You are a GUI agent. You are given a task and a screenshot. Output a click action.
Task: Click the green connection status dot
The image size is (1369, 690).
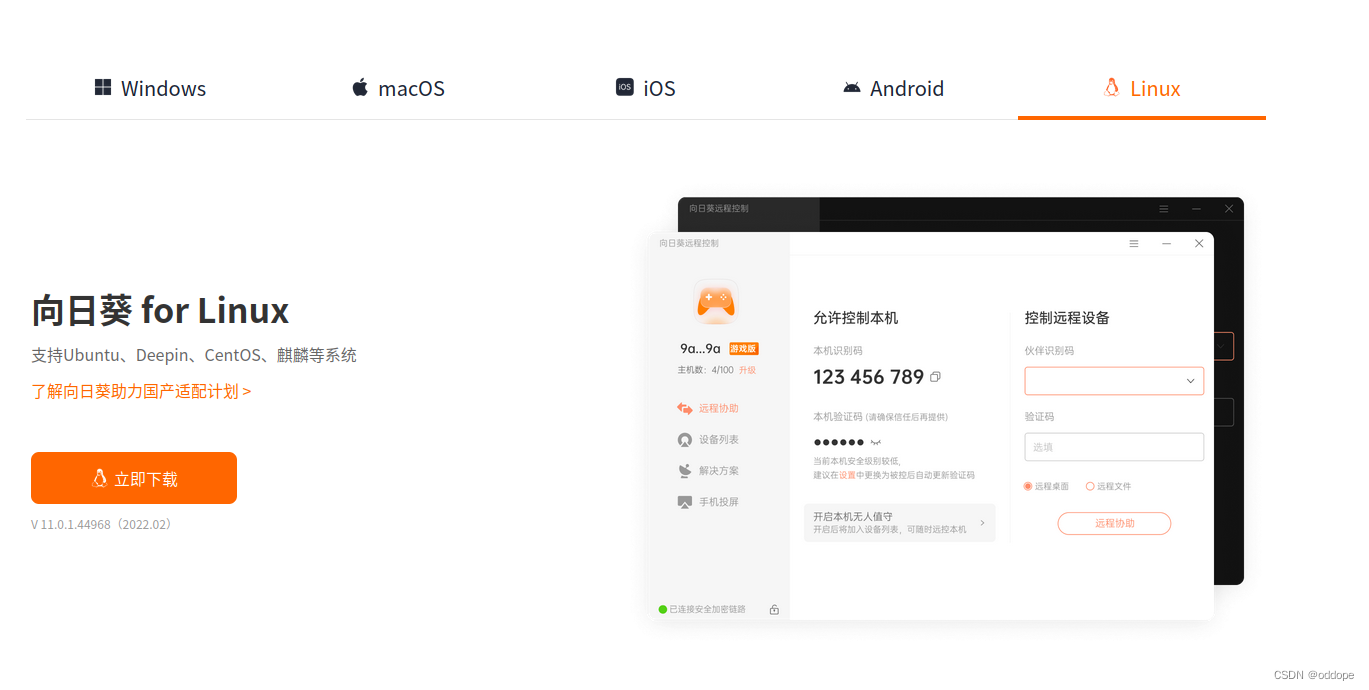663,609
